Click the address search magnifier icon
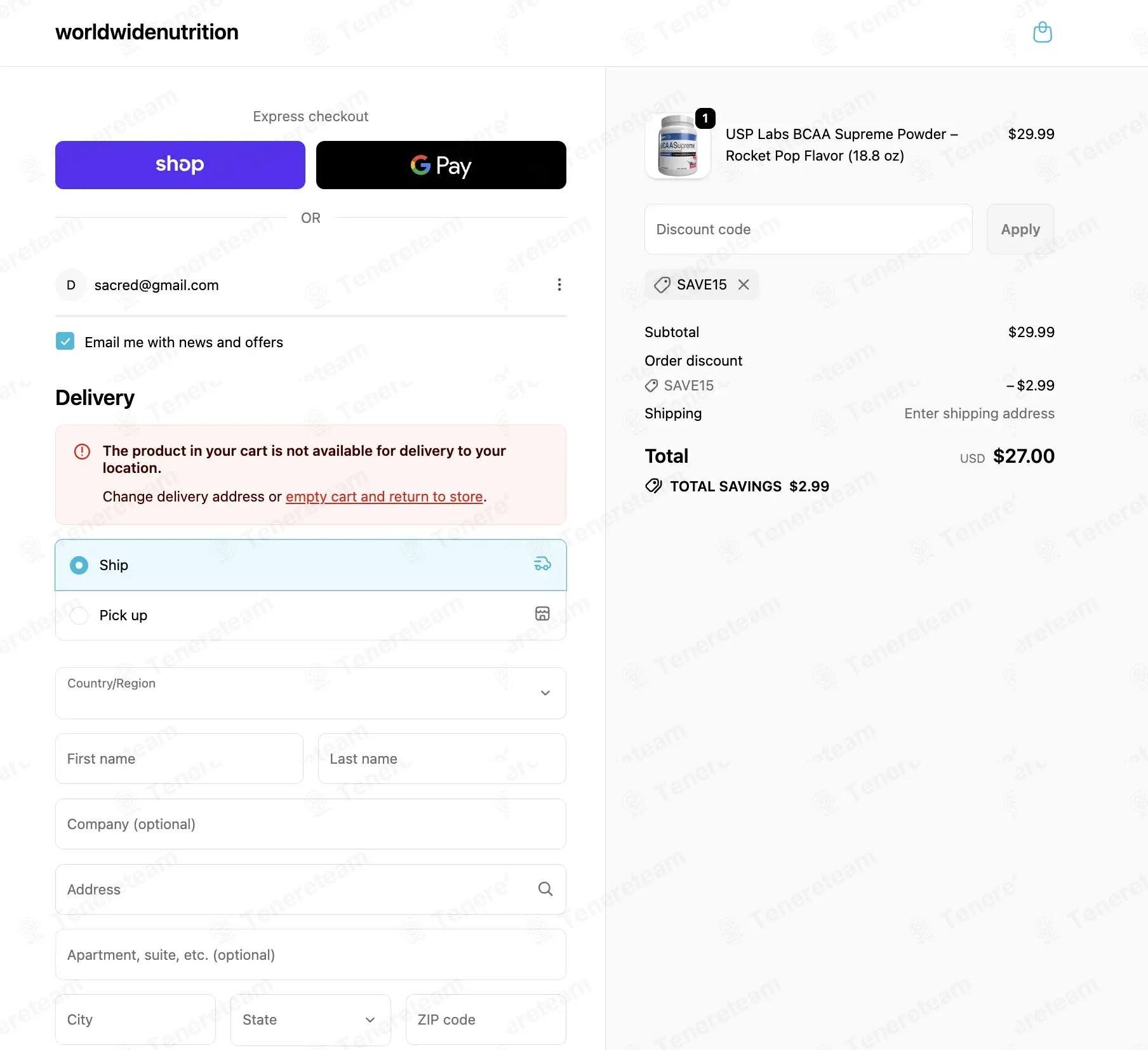 click(x=545, y=889)
